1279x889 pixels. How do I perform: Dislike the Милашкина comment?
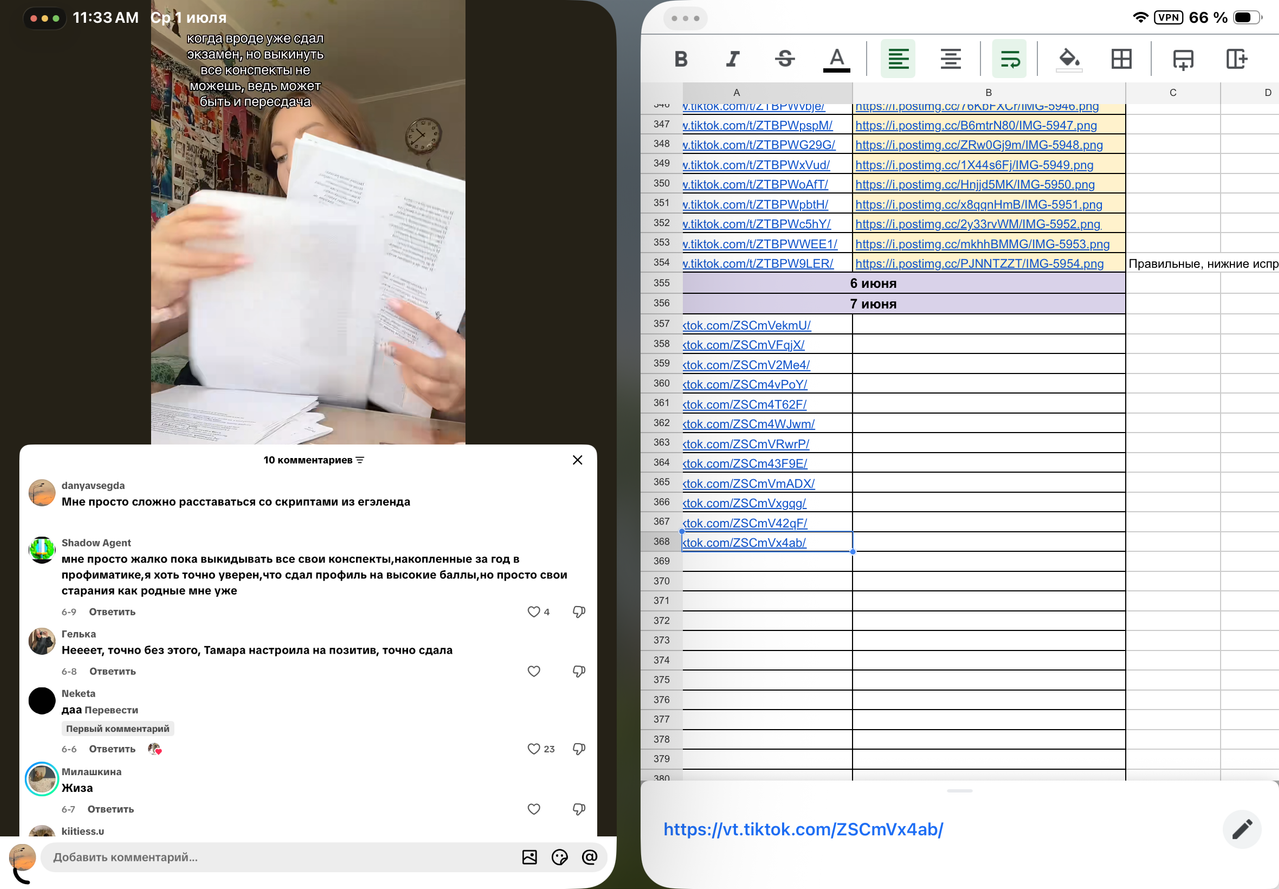pos(579,809)
